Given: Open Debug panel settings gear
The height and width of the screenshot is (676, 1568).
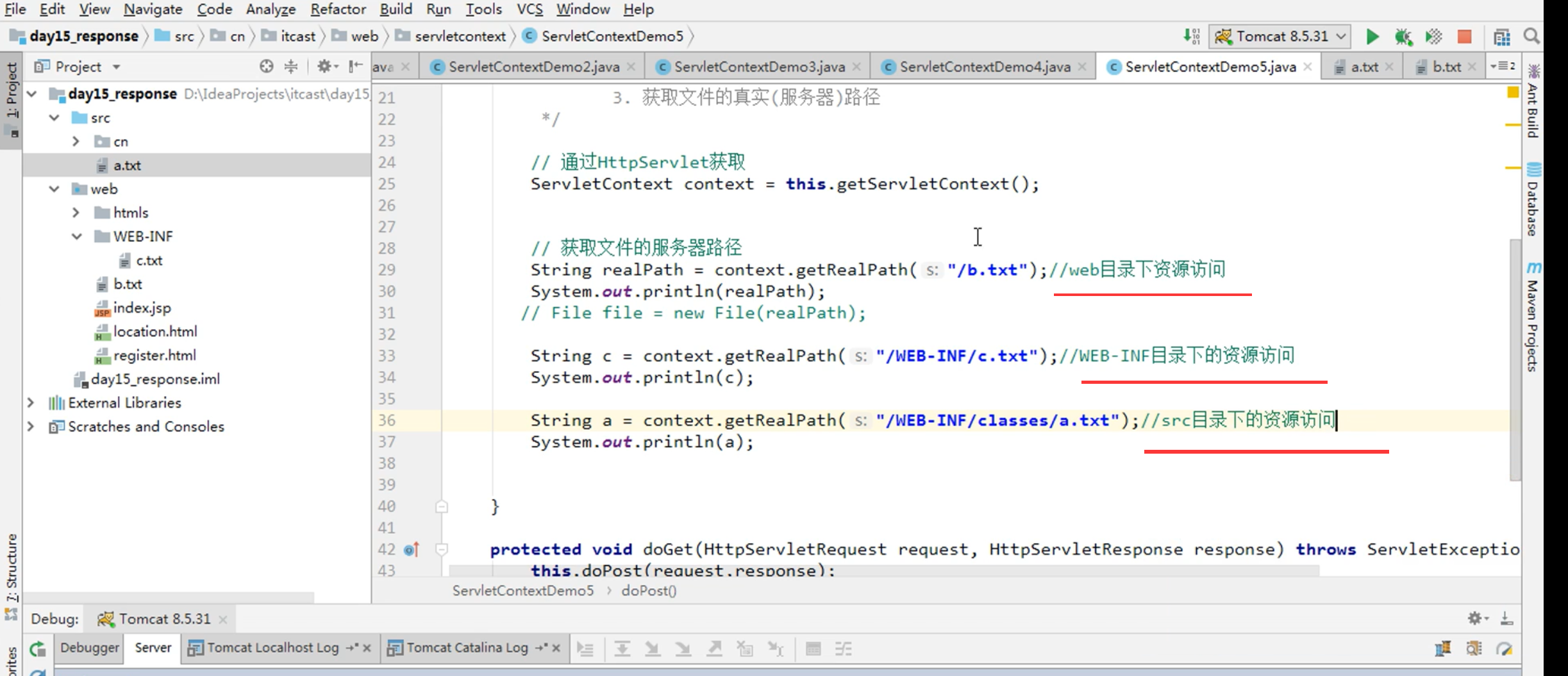Looking at the screenshot, I should point(1478,618).
